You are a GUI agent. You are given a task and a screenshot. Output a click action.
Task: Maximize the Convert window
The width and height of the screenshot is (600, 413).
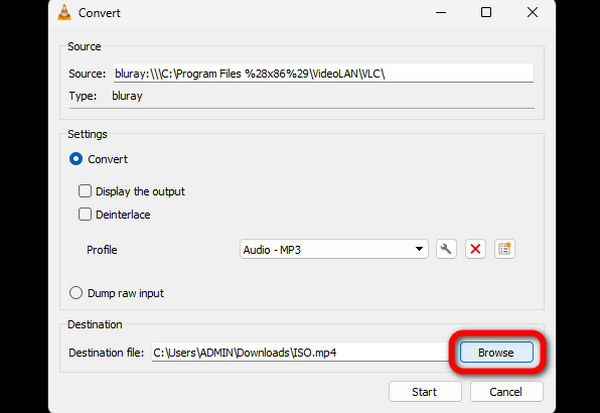click(x=486, y=12)
